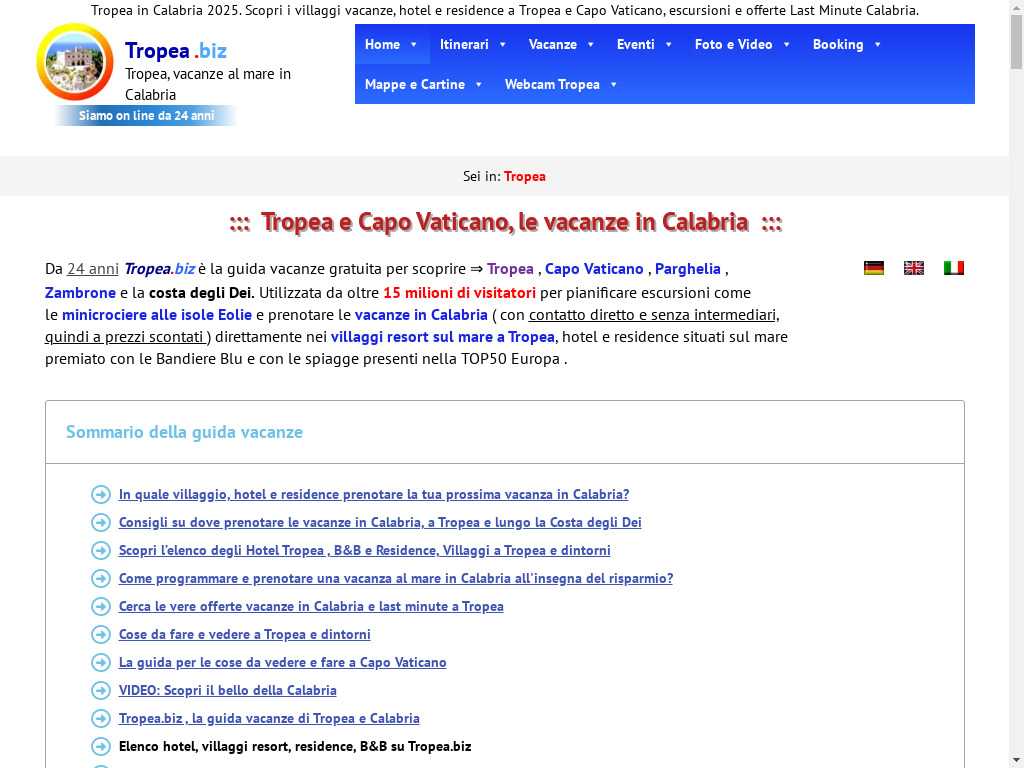The image size is (1024, 768).
Task: Follow the Parghelia link in intro
Action: [688, 269]
